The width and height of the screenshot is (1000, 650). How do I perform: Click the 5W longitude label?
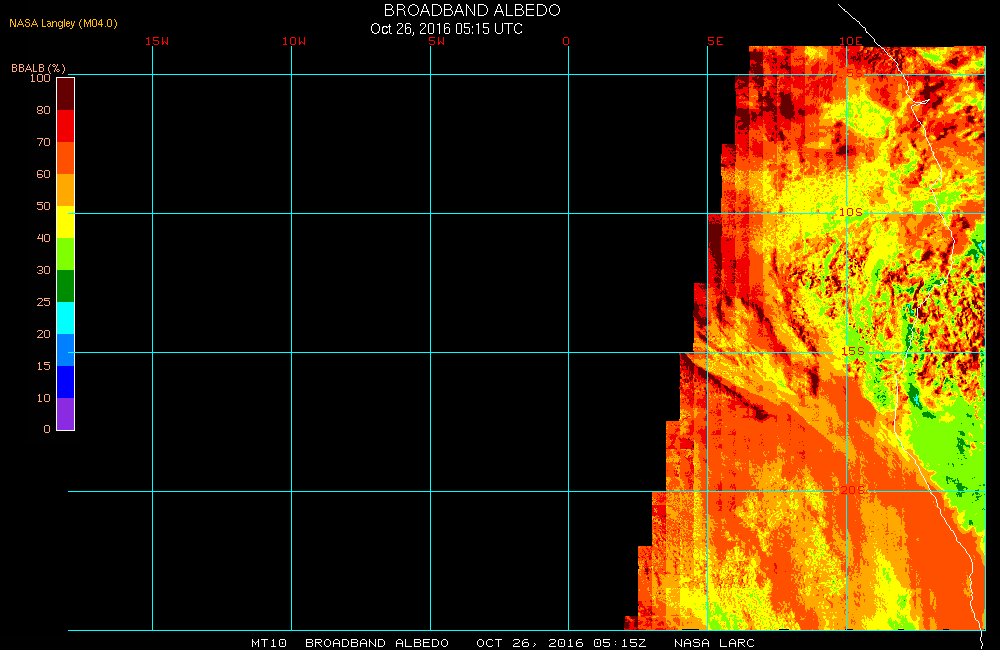435,42
